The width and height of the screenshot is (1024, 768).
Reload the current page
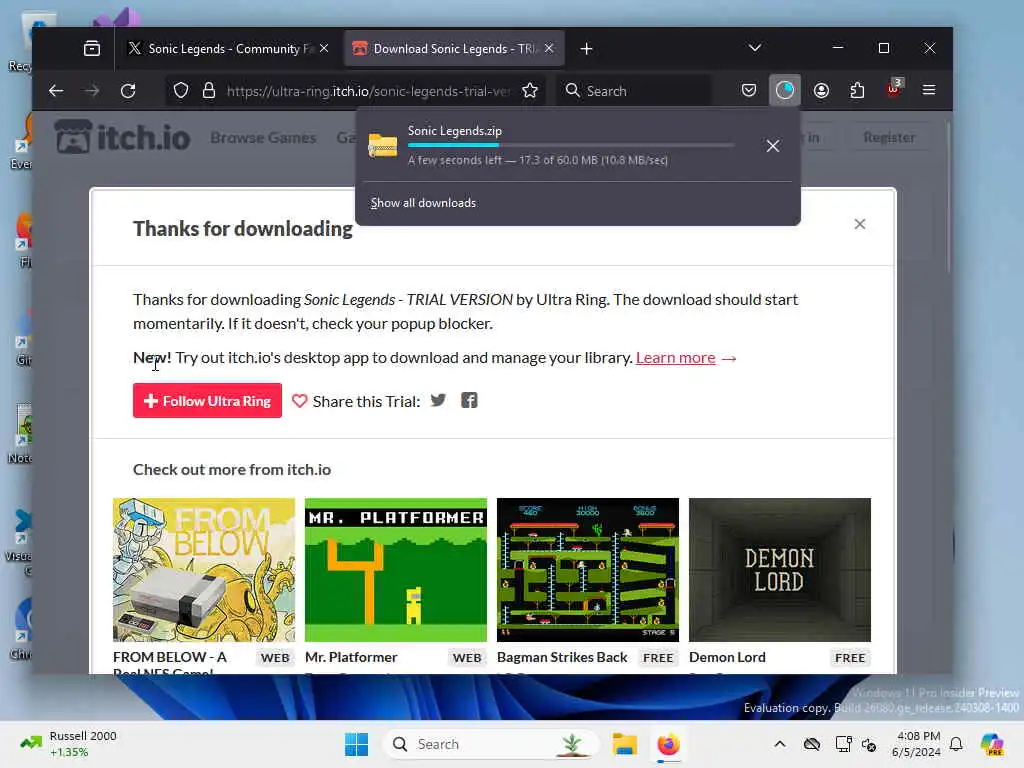(x=128, y=91)
